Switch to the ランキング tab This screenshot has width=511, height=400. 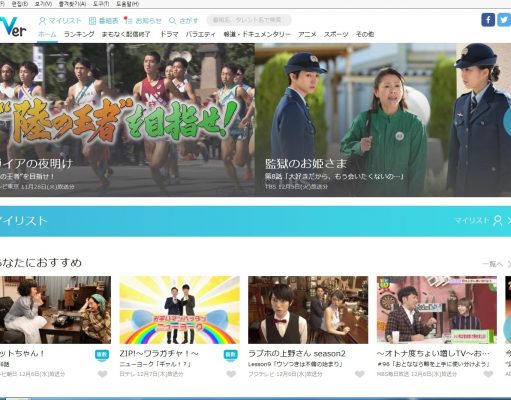[79, 34]
